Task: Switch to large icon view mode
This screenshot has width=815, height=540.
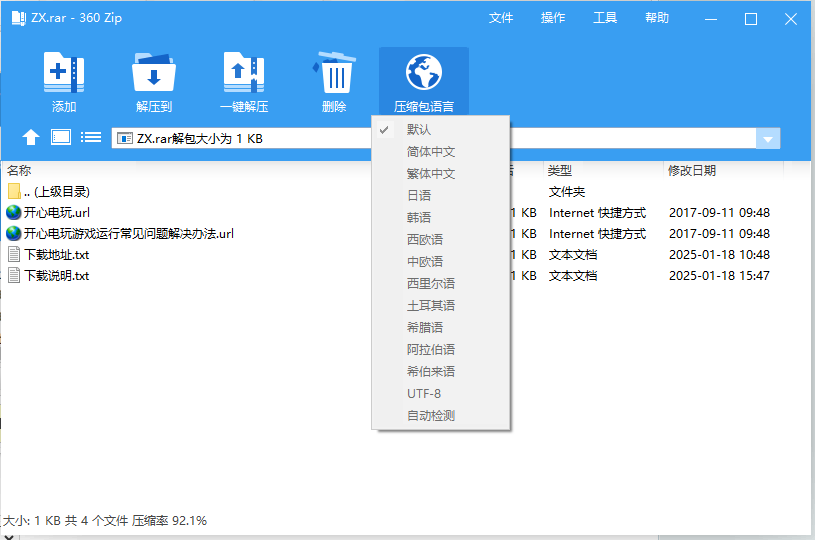Action: point(61,138)
